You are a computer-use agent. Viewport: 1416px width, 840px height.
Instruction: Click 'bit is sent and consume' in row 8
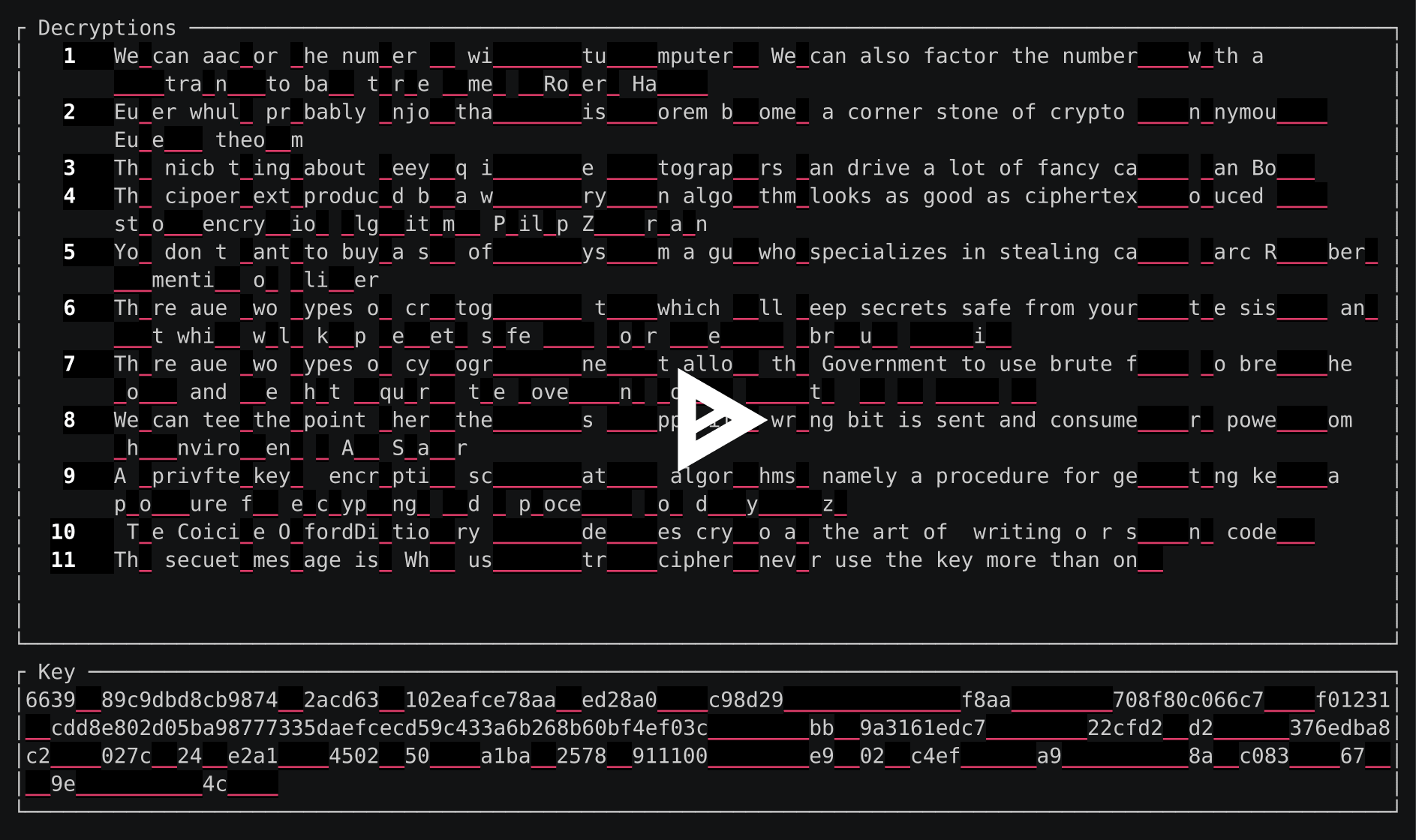[x=992, y=421]
